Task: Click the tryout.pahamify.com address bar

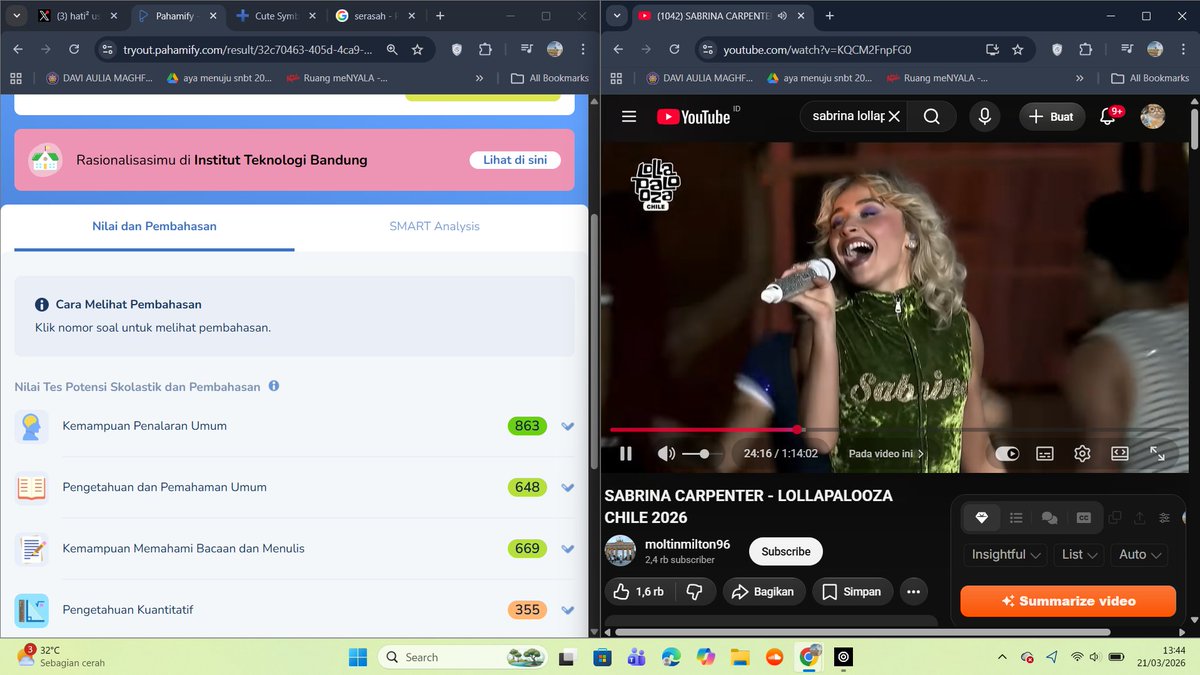Action: point(247,49)
